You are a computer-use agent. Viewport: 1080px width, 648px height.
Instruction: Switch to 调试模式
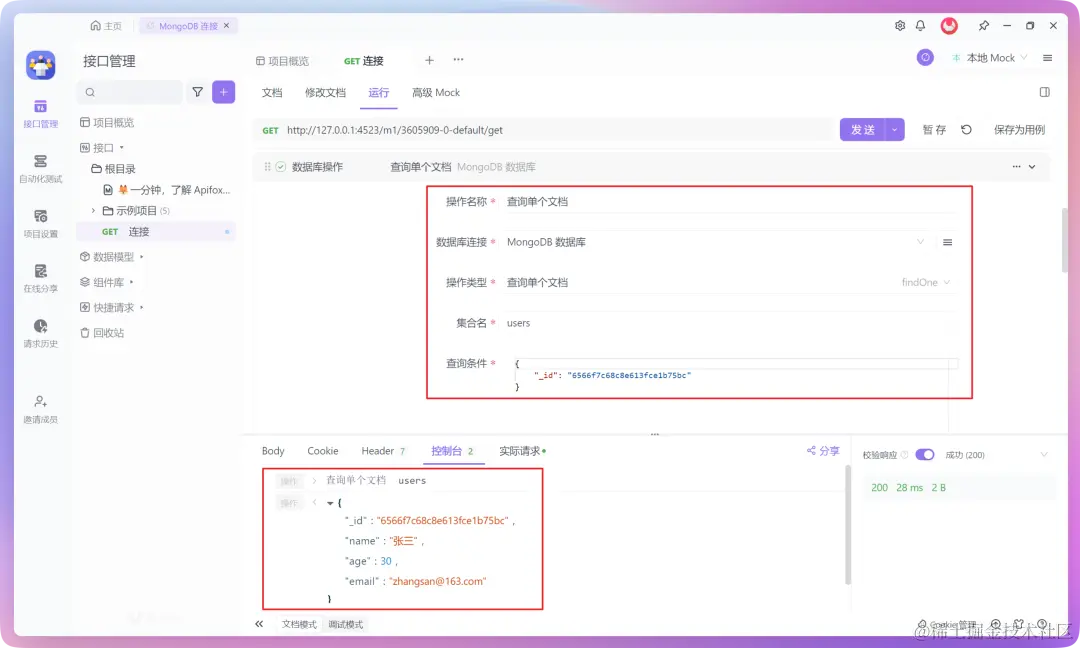[346, 625]
